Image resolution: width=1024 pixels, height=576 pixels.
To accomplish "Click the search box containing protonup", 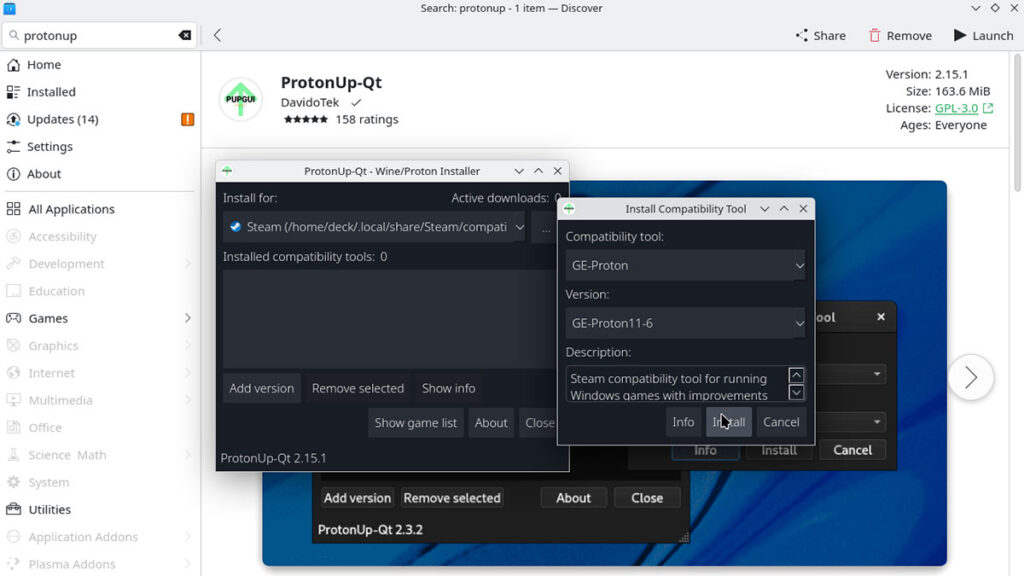I will 100,35.
